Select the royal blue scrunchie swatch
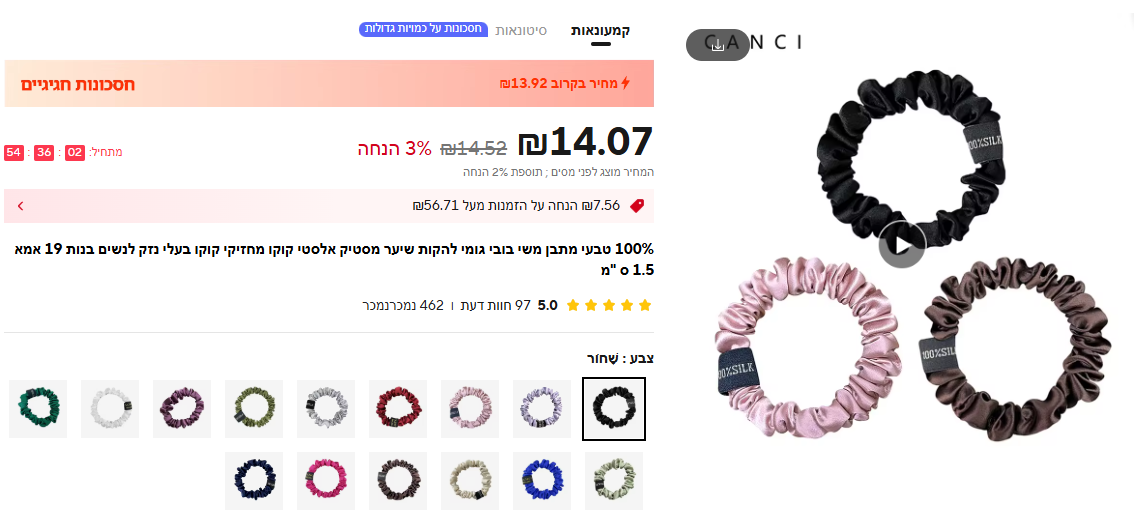 coord(542,481)
